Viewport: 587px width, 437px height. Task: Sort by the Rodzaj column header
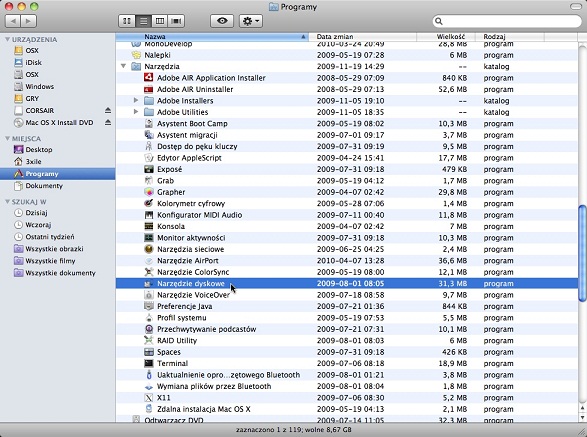point(510,37)
